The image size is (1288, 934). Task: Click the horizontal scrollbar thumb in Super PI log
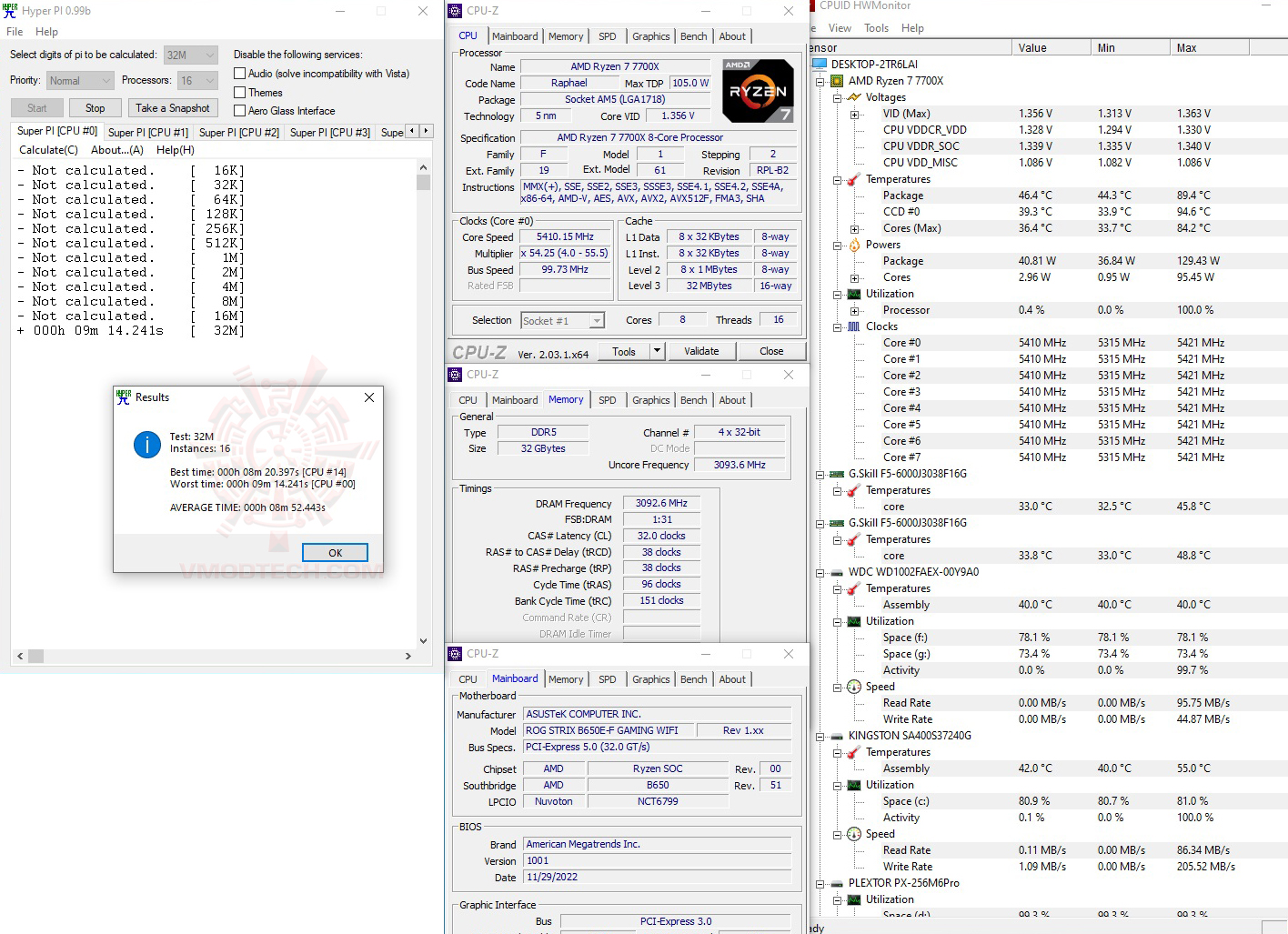[x=36, y=656]
